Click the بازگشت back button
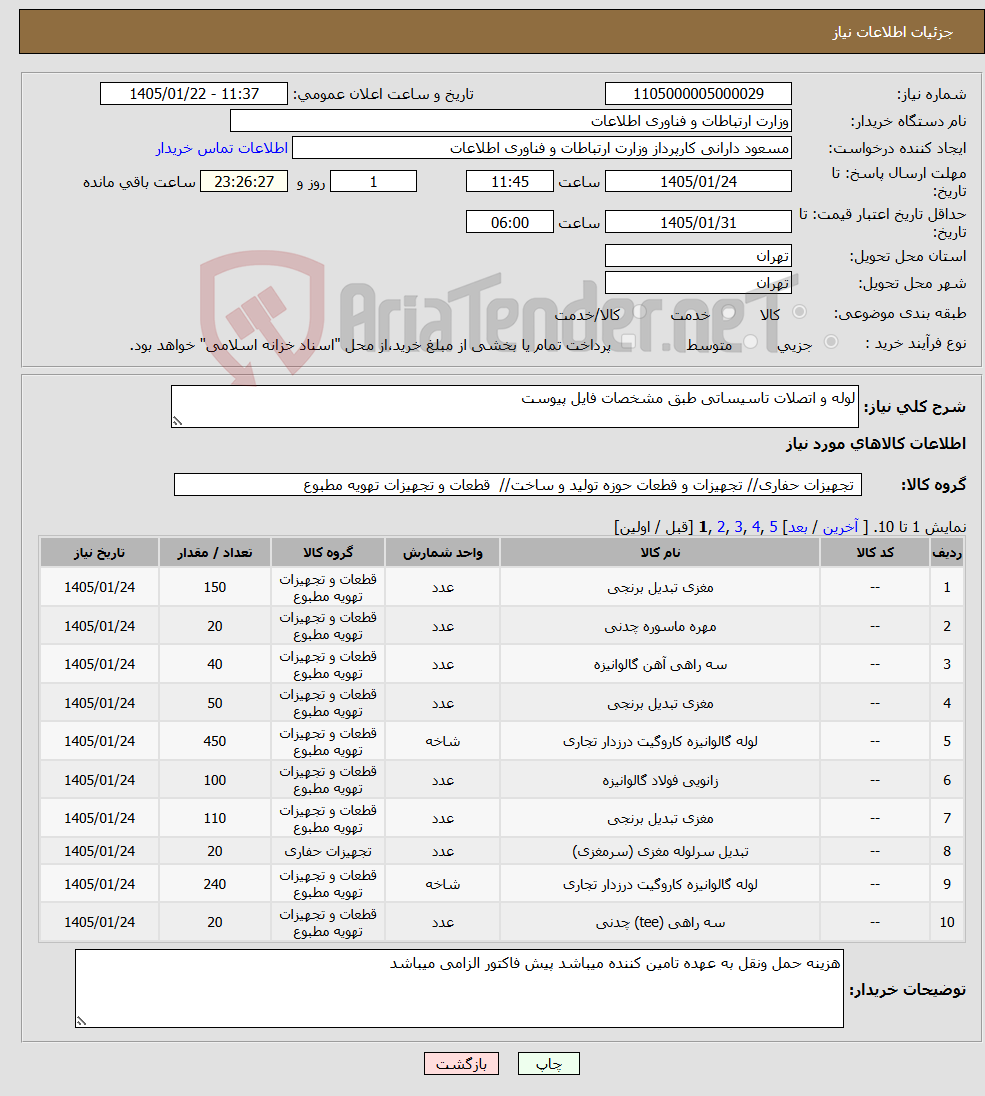The width and height of the screenshot is (985, 1096). tap(461, 1064)
